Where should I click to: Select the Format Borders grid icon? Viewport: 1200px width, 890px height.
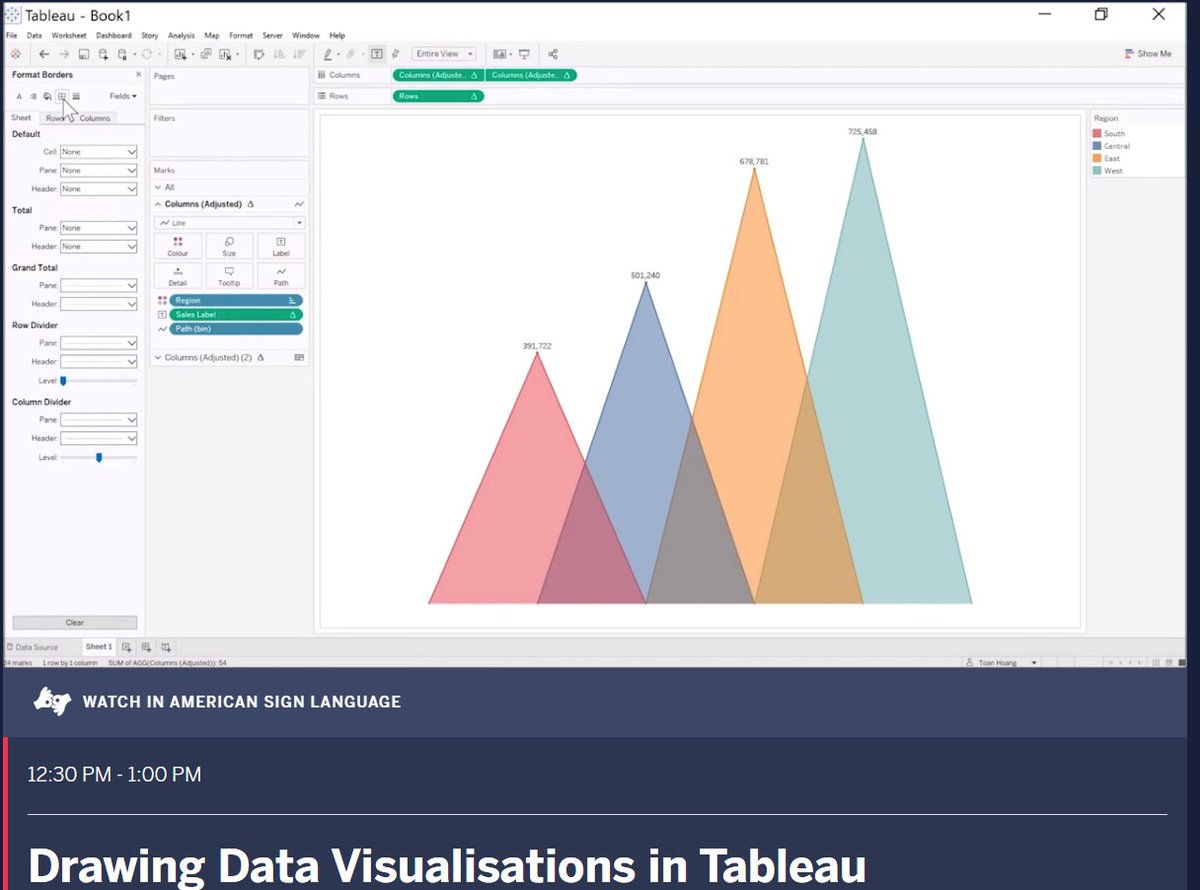coord(62,96)
